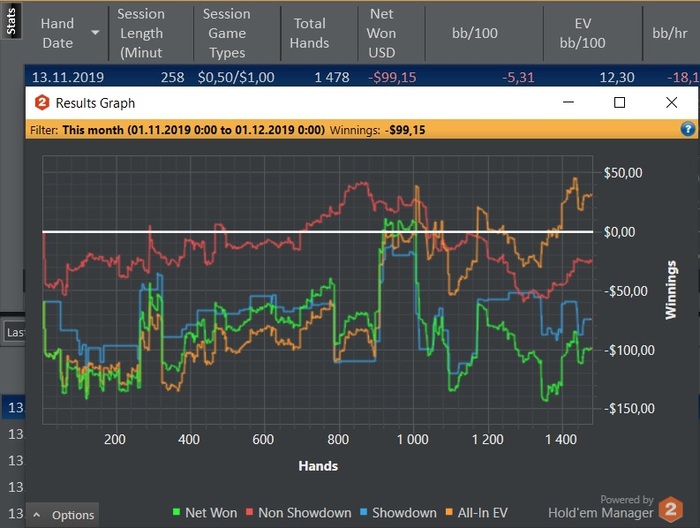Open the Stats side tab
700x528 pixels.
(11, 20)
